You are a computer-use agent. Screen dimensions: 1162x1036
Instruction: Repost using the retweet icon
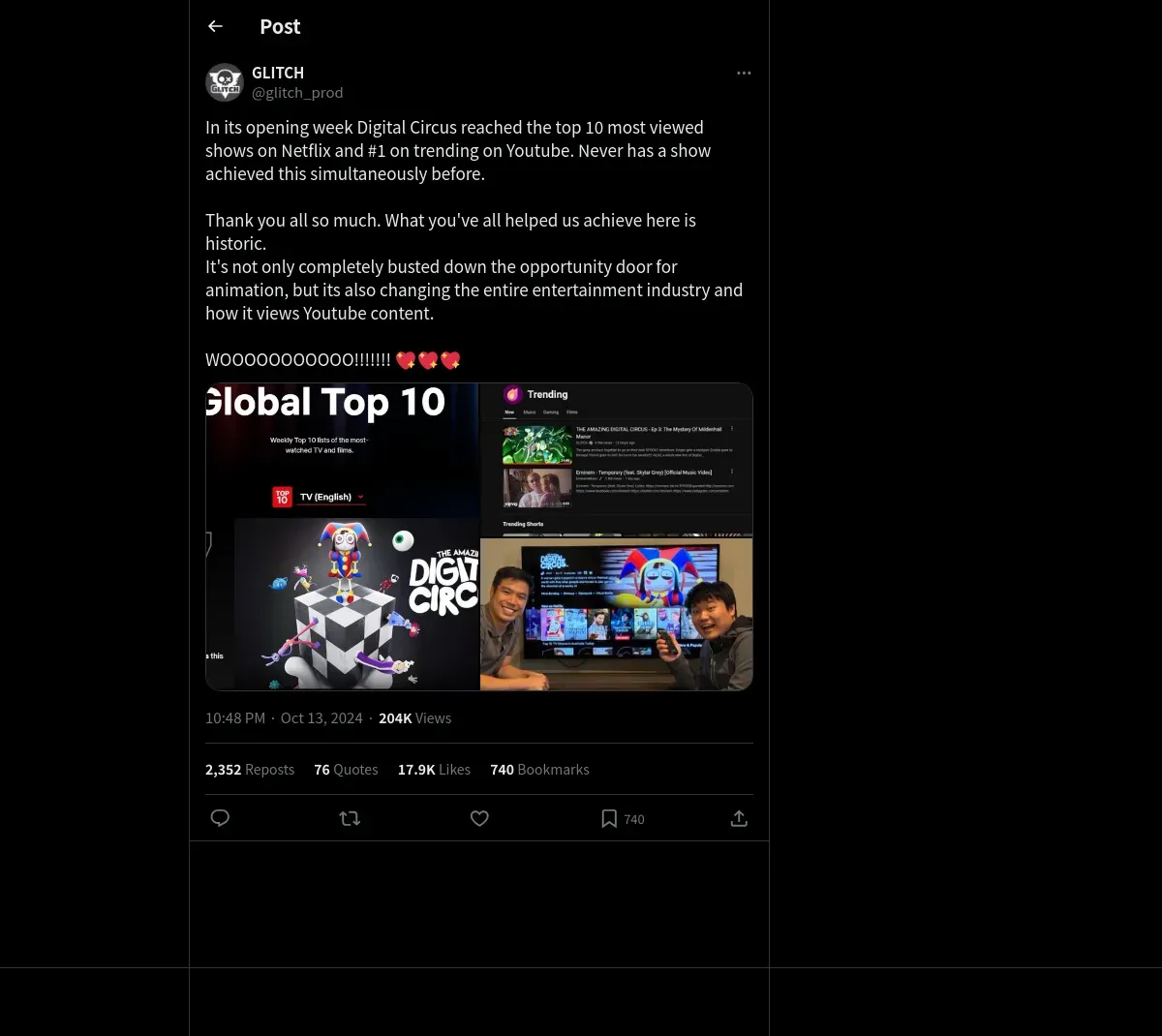click(350, 818)
